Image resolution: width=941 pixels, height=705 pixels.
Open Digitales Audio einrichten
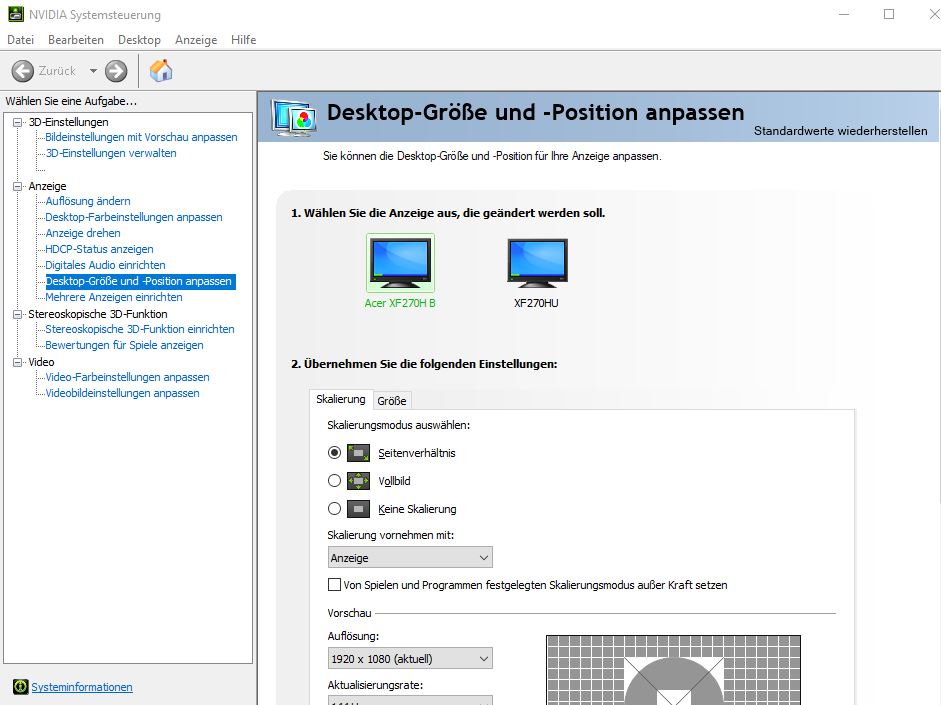point(105,265)
